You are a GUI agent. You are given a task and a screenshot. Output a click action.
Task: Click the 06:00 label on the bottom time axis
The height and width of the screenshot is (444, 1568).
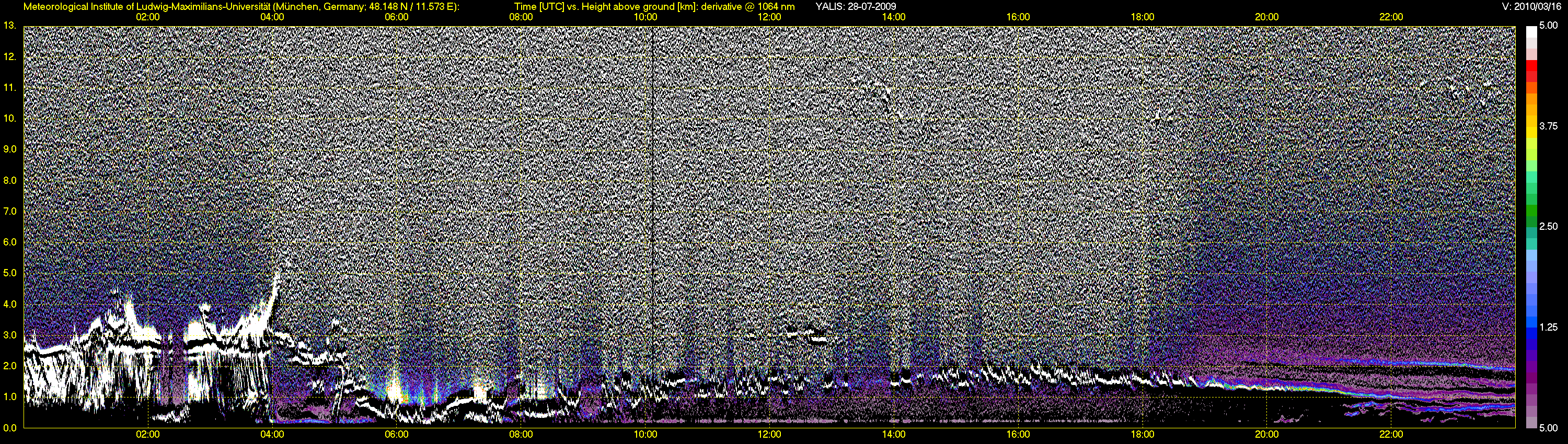[396, 435]
